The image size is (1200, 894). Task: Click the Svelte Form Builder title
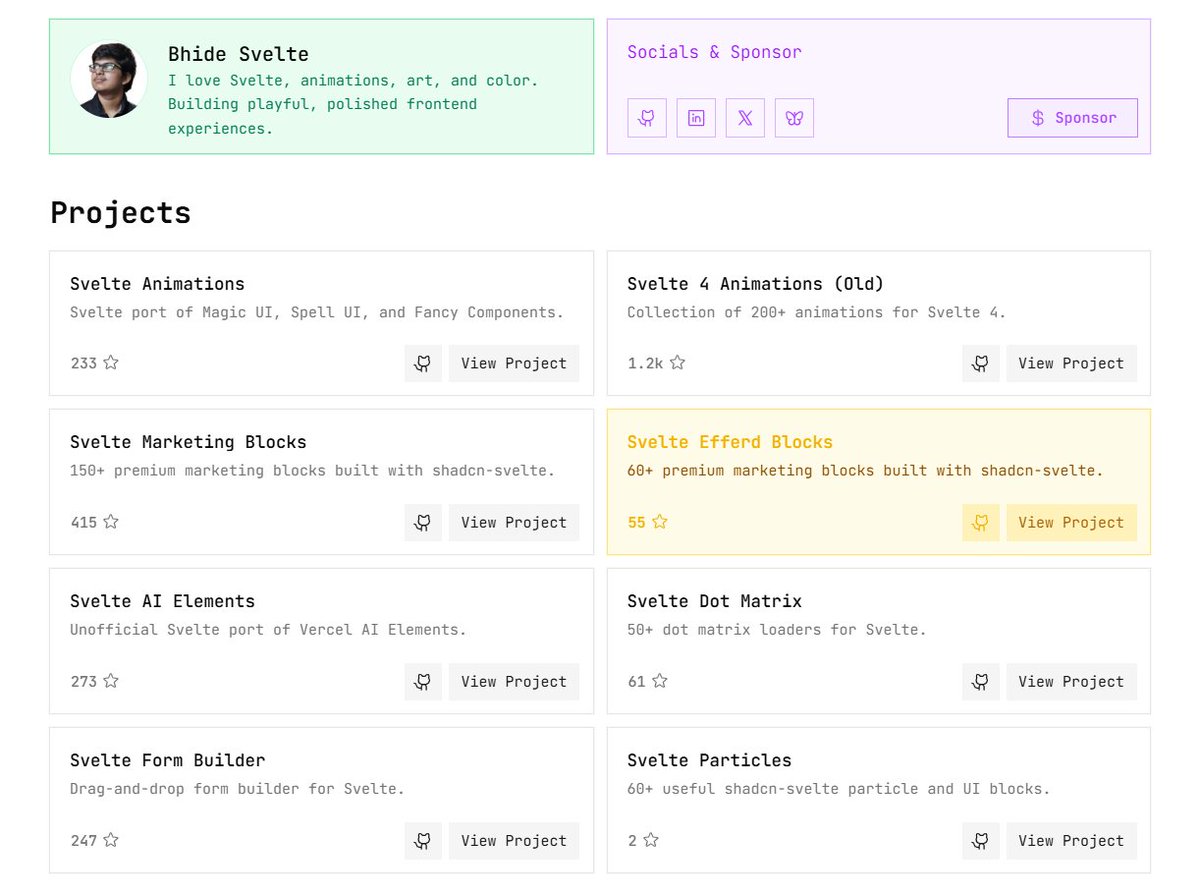click(168, 760)
